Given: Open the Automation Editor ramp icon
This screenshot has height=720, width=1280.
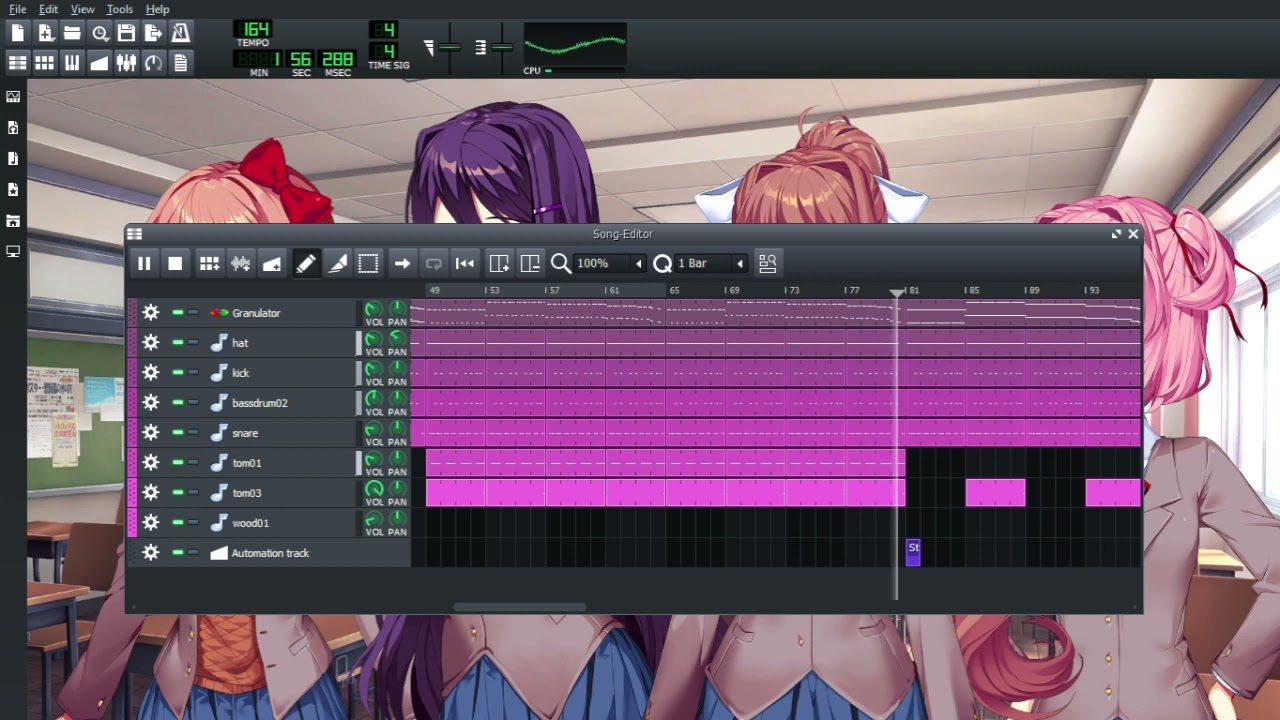Looking at the screenshot, I should pyautogui.click(x=99, y=63).
